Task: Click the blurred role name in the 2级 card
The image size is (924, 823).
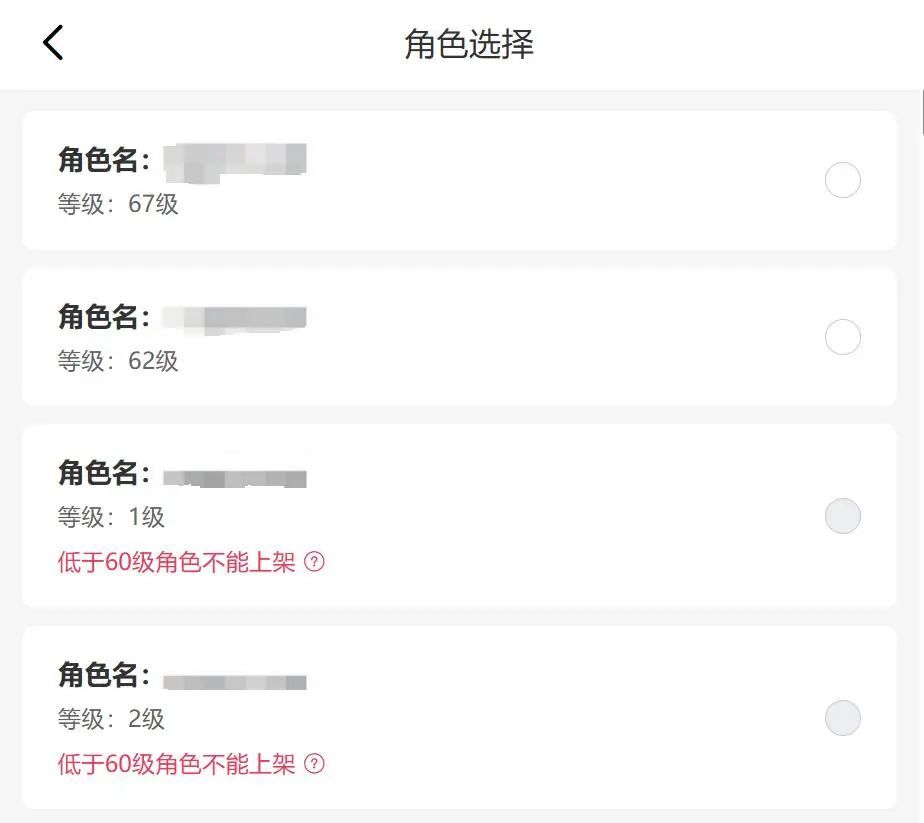Action: [x=235, y=681]
